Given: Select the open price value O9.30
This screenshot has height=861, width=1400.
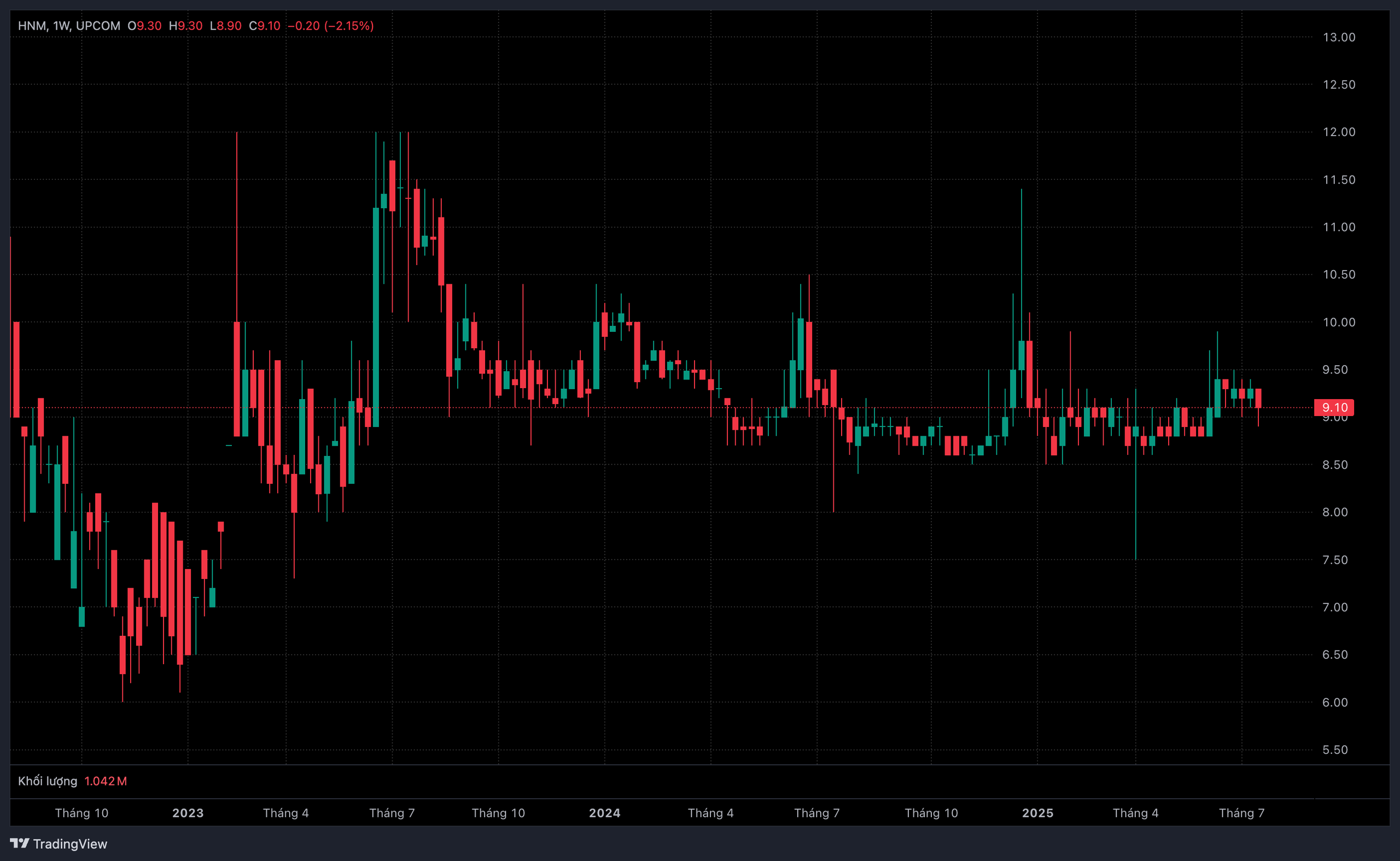Looking at the screenshot, I should (145, 26).
